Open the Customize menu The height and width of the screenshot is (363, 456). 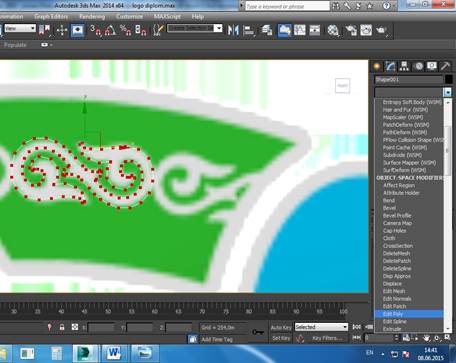129,16
